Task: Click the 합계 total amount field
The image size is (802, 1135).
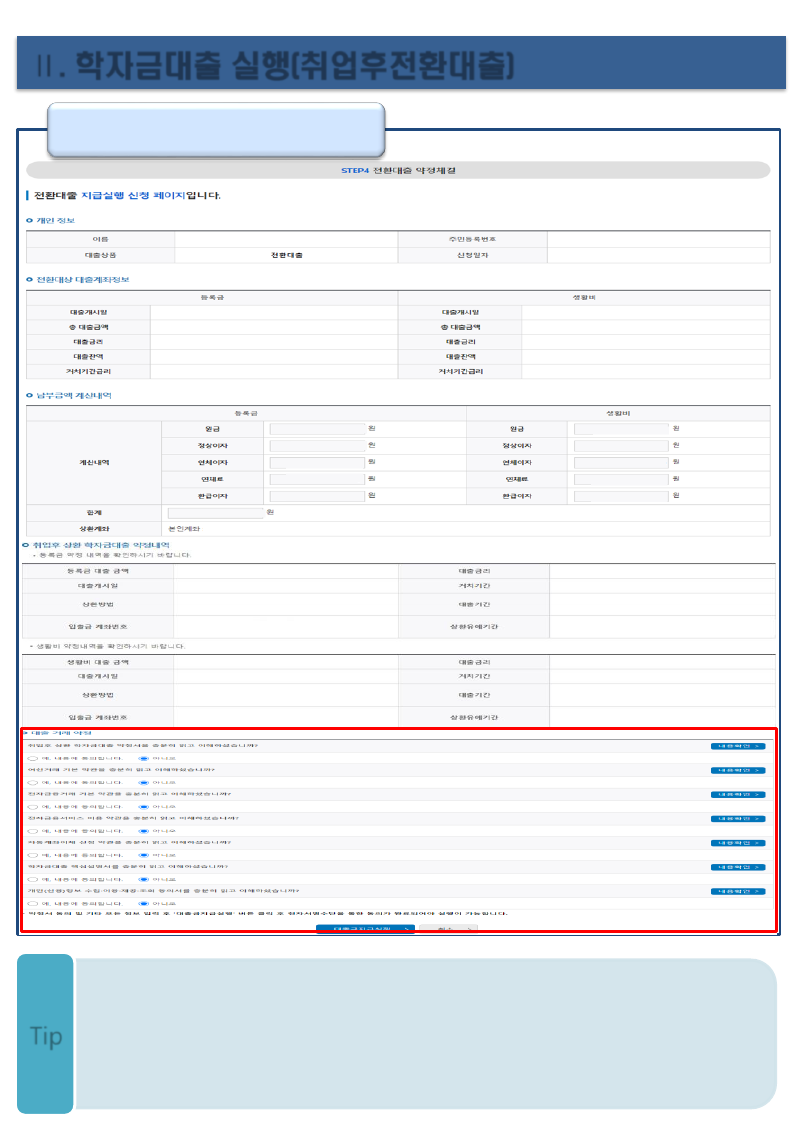Action: (215, 513)
